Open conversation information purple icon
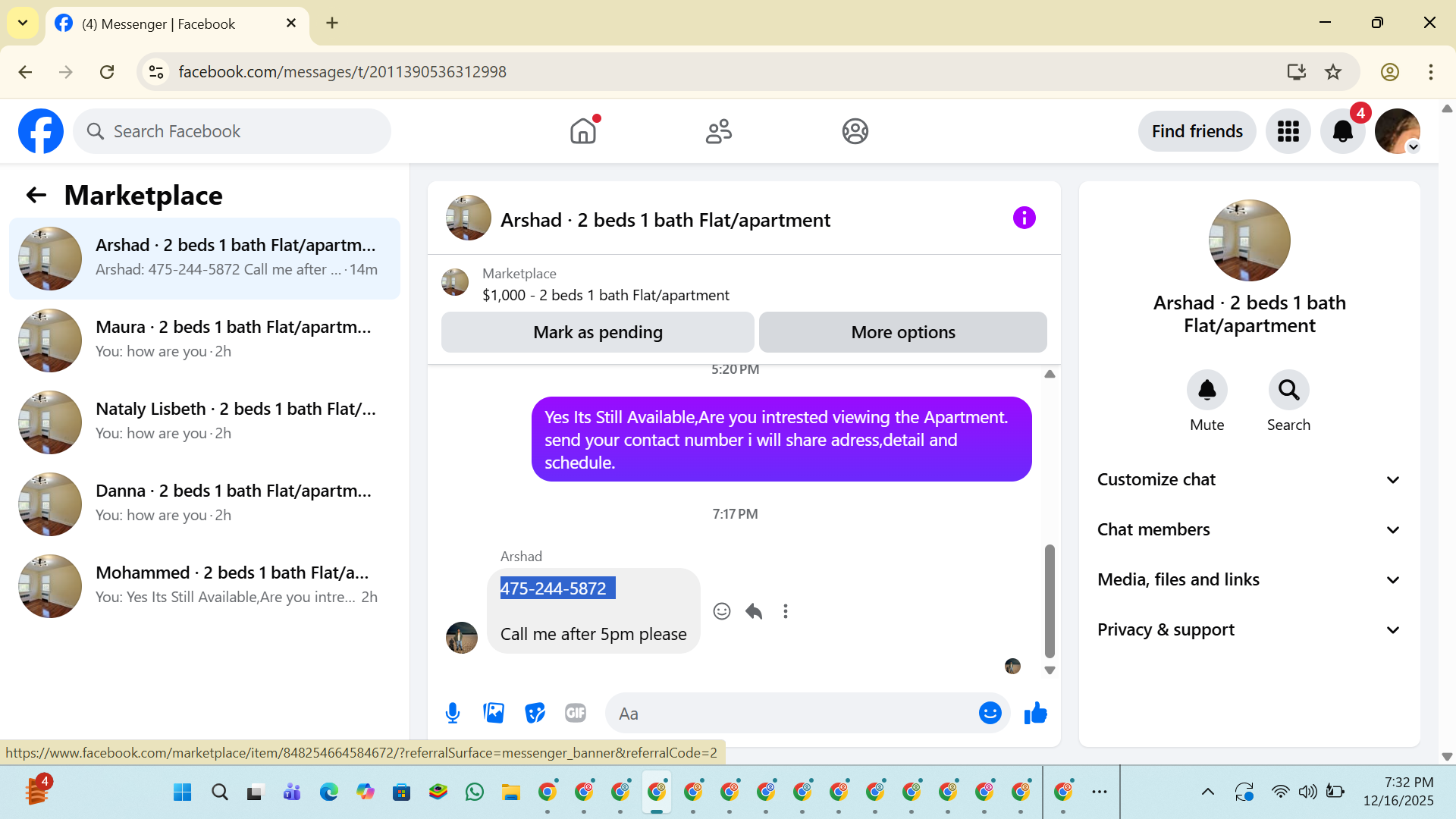The image size is (1456, 819). pyautogui.click(x=1024, y=218)
